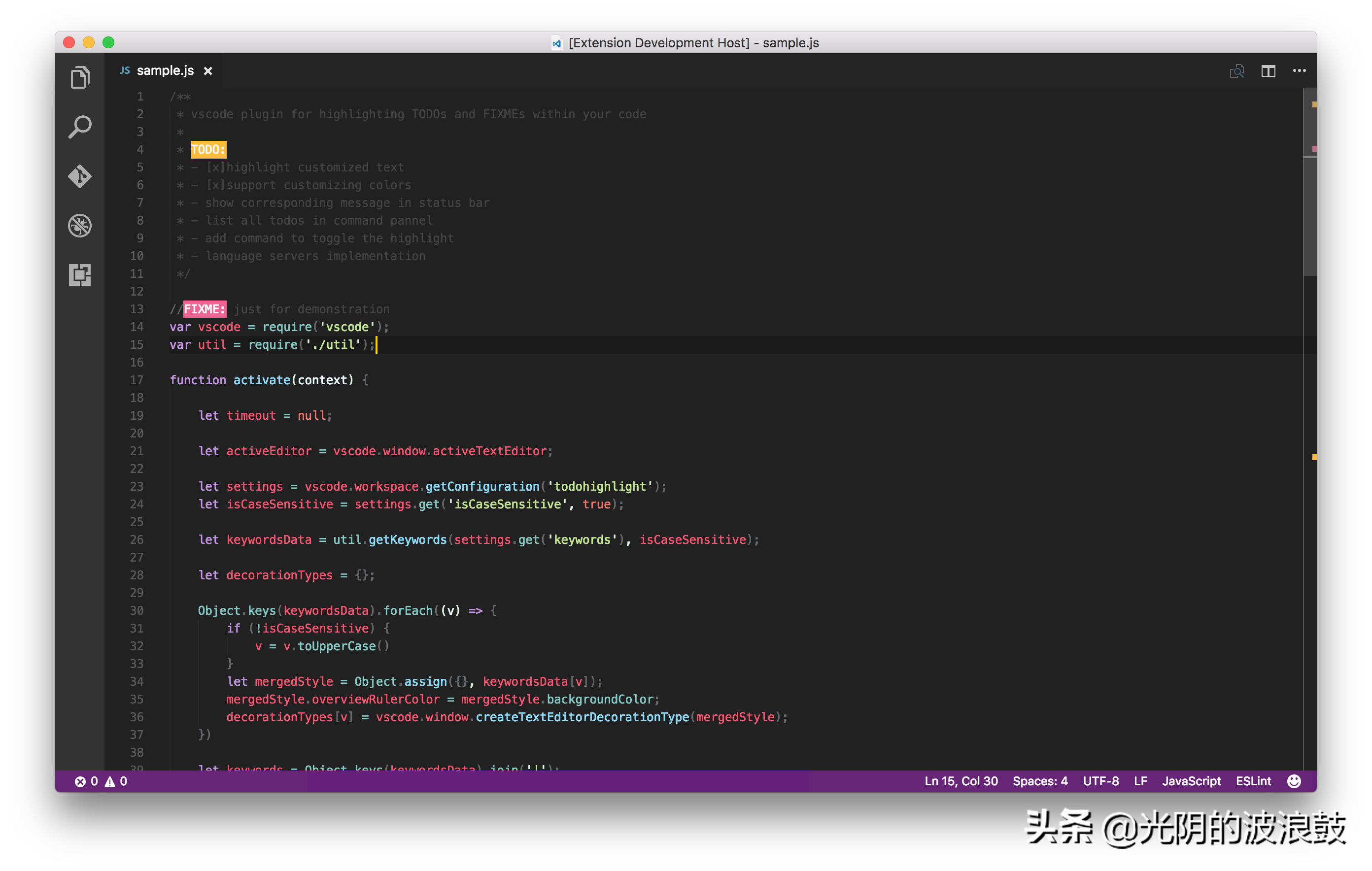Screen dimensions: 1372x871
Task: Click the vertical scrollbar thumb
Action: (1309, 182)
